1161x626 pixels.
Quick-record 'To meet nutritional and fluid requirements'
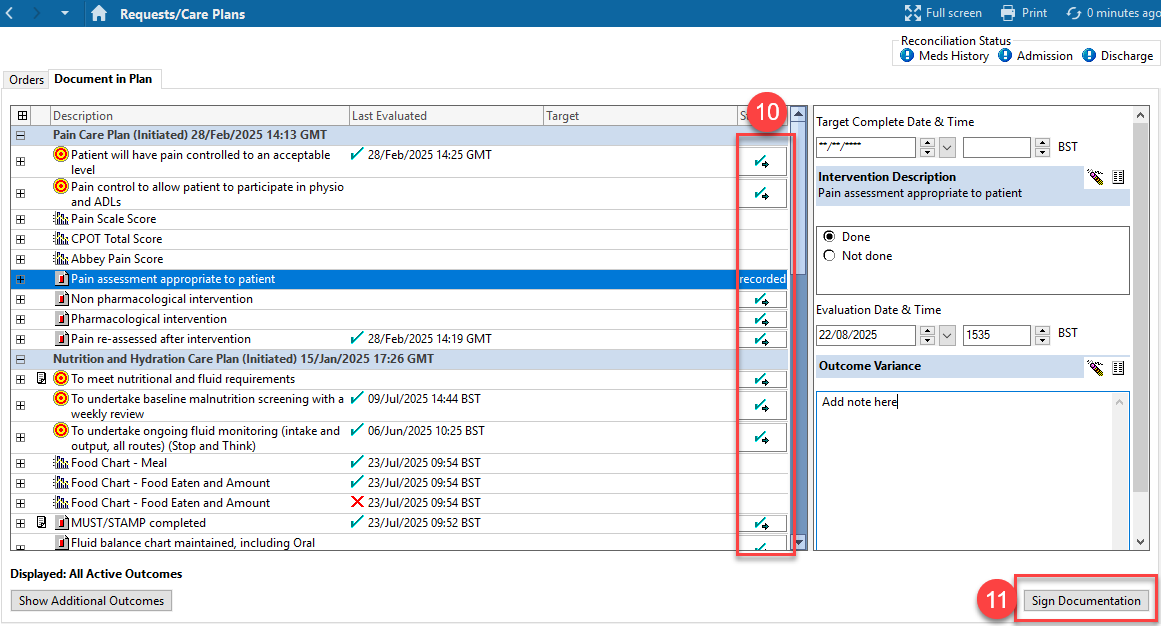tap(762, 379)
